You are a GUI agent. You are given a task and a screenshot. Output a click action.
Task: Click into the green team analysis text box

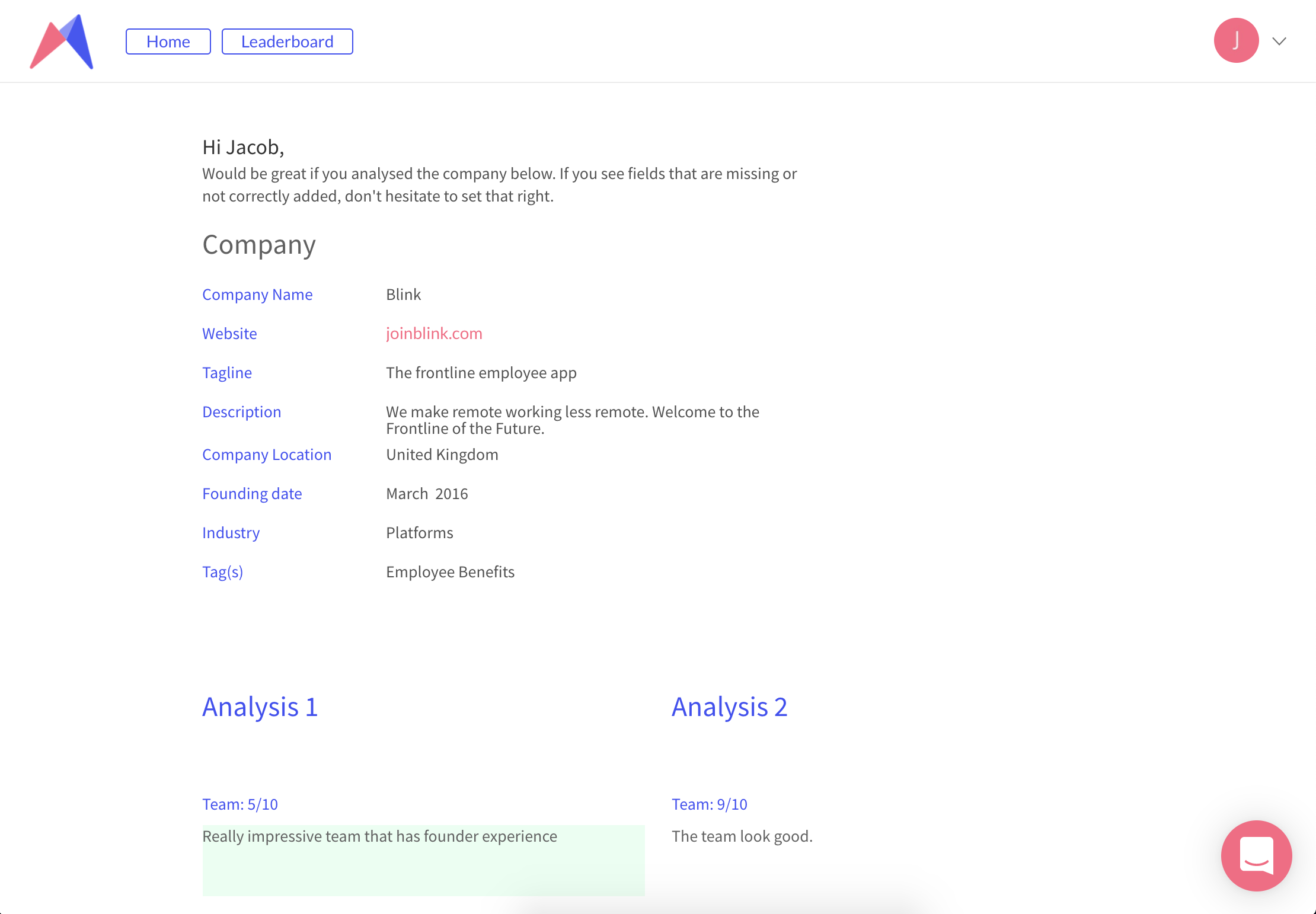coord(423,859)
